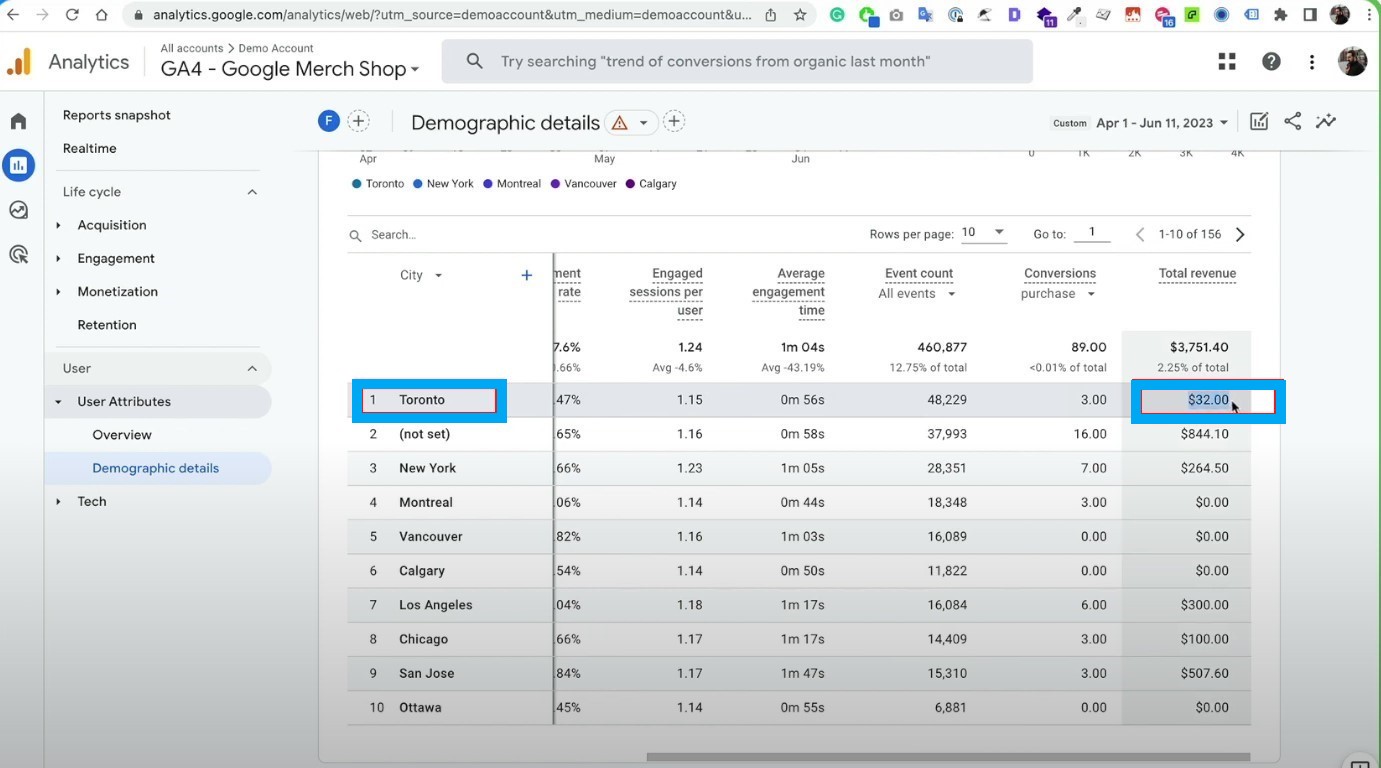The image size is (1381, 768).
Task: Click the browser home icon
Action: click(101, 15)
